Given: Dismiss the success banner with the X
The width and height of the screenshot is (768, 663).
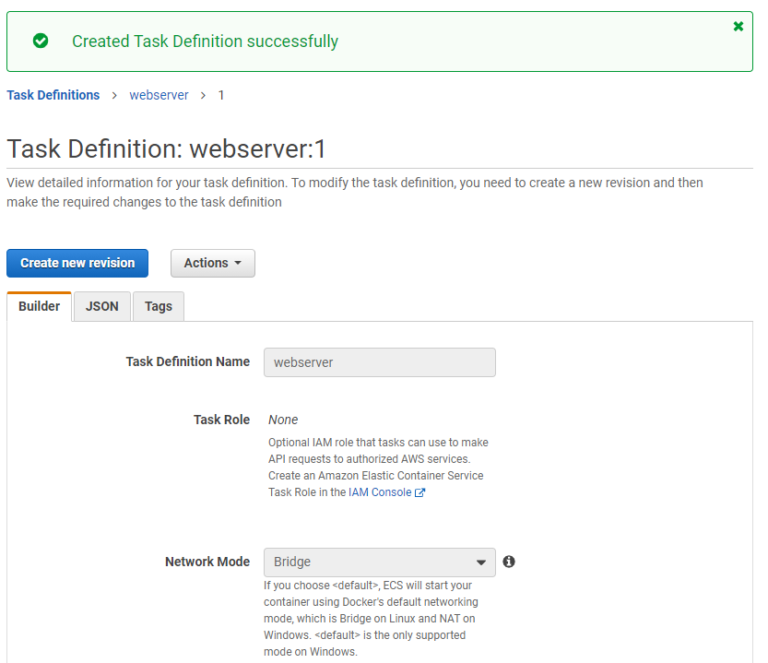Looking at the screenshot, I should (738, 26).
